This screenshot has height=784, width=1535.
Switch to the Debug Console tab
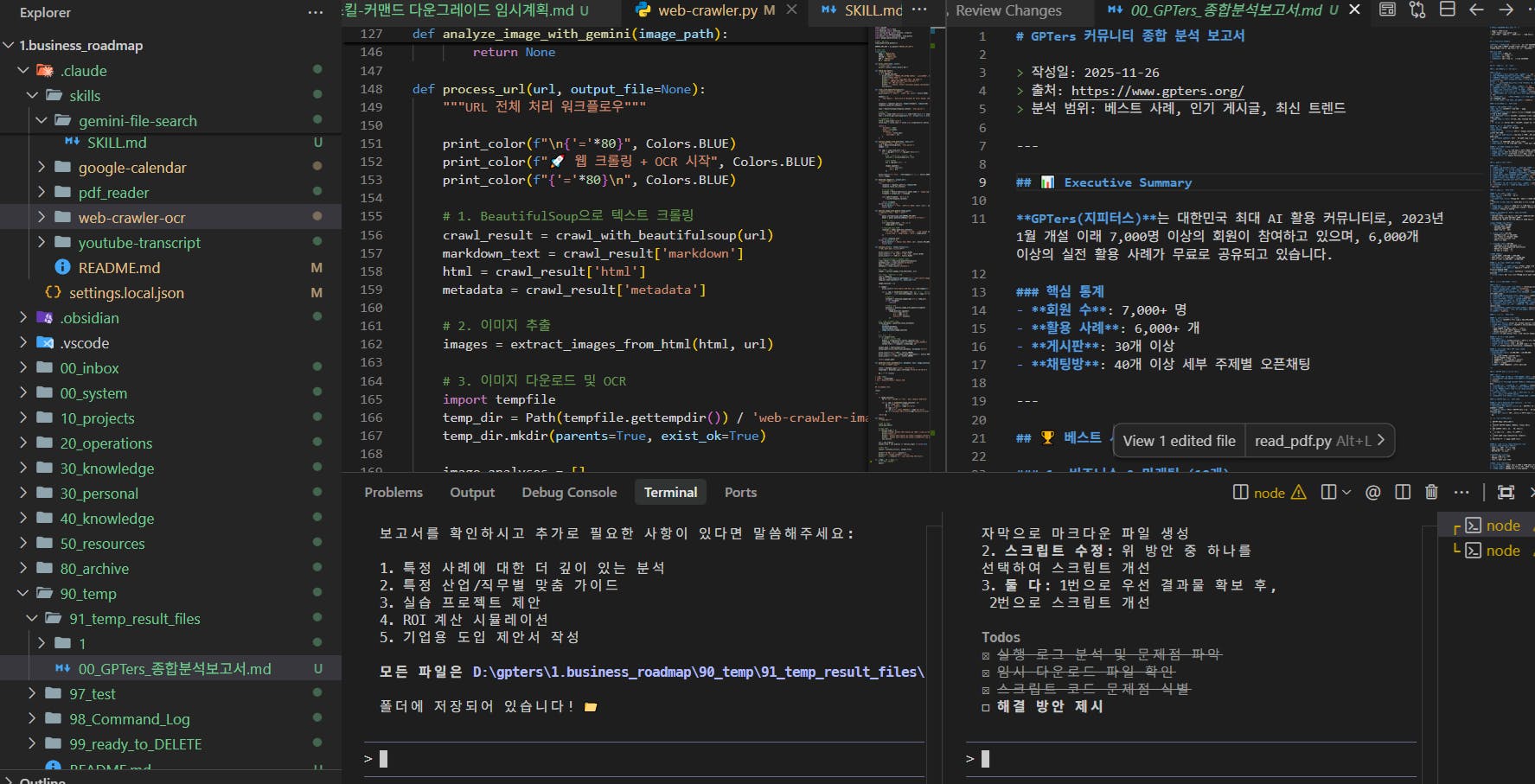(569, 493)
